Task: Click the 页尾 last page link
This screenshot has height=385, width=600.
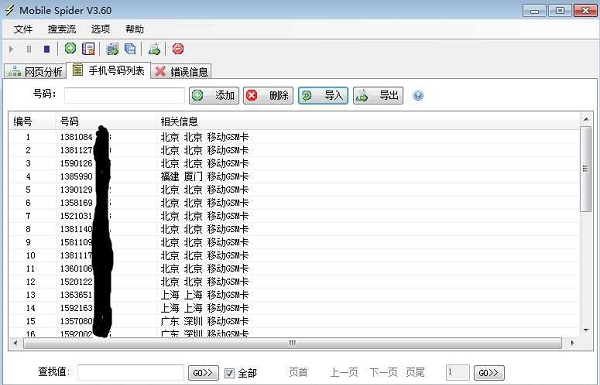Action: (415, 372)
